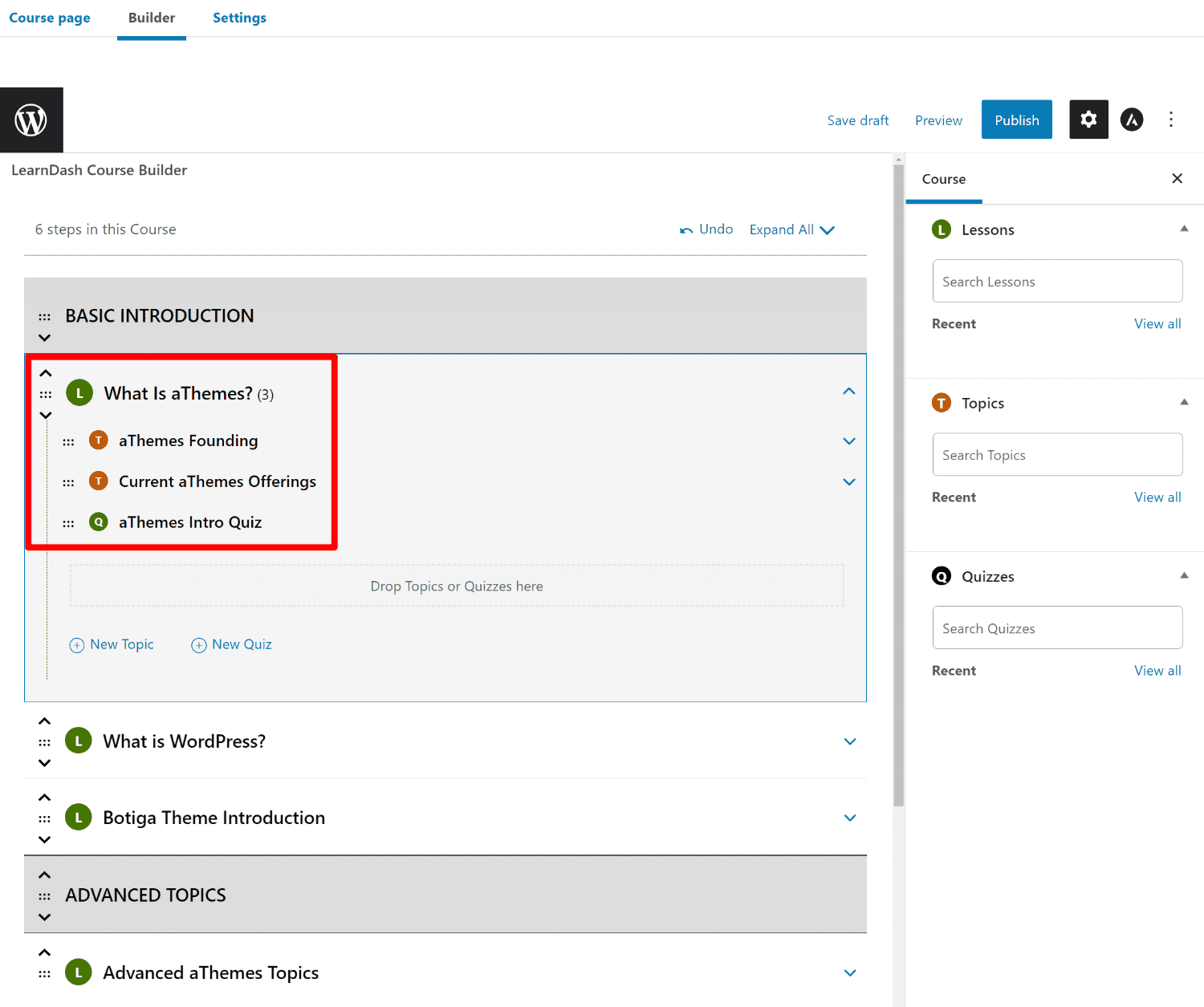Image resolution: width=1204 pixels, height=1007 pixels.
Task: Expand the Current aThemes Offerings topic
Action: click(849, 482)
